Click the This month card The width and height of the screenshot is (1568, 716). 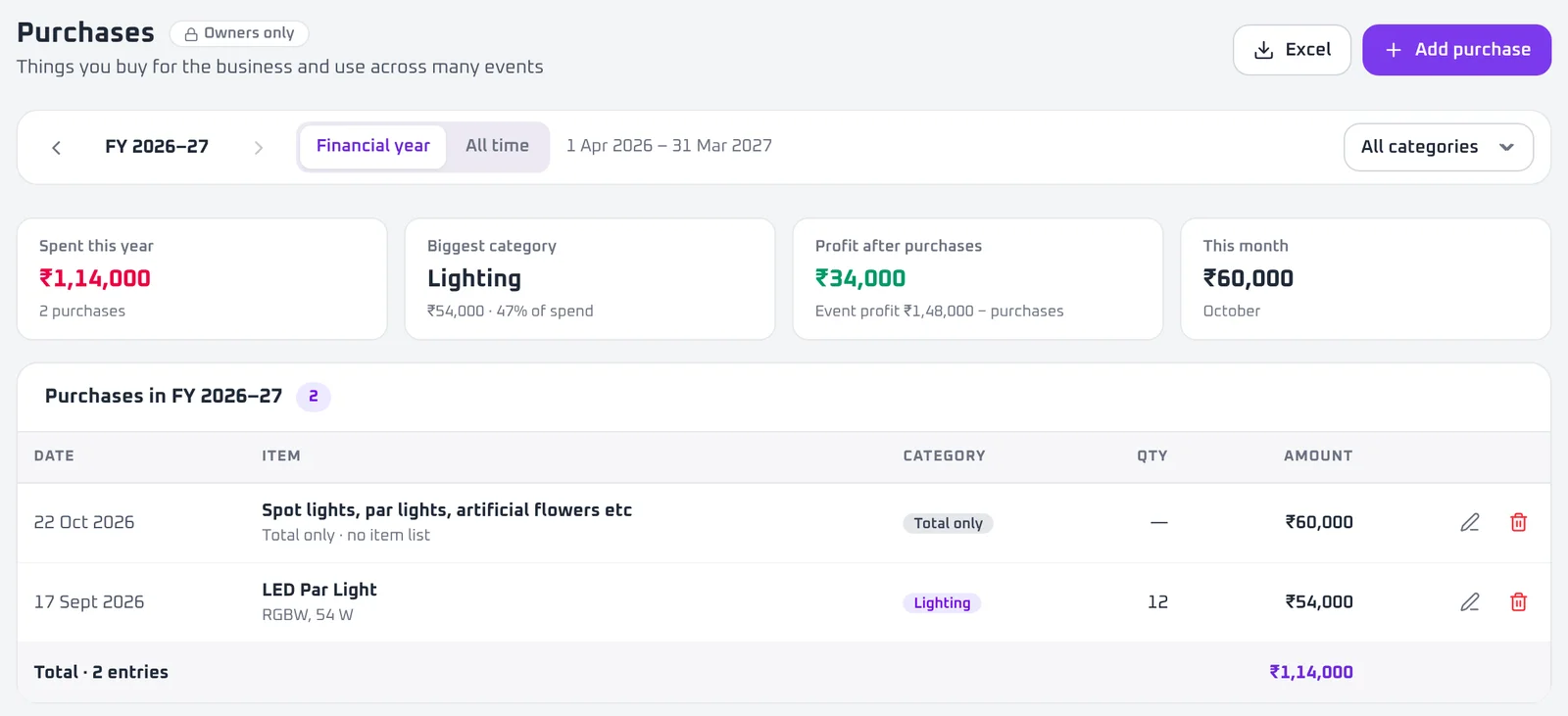pyautogui.click(x=1366, y=279)
